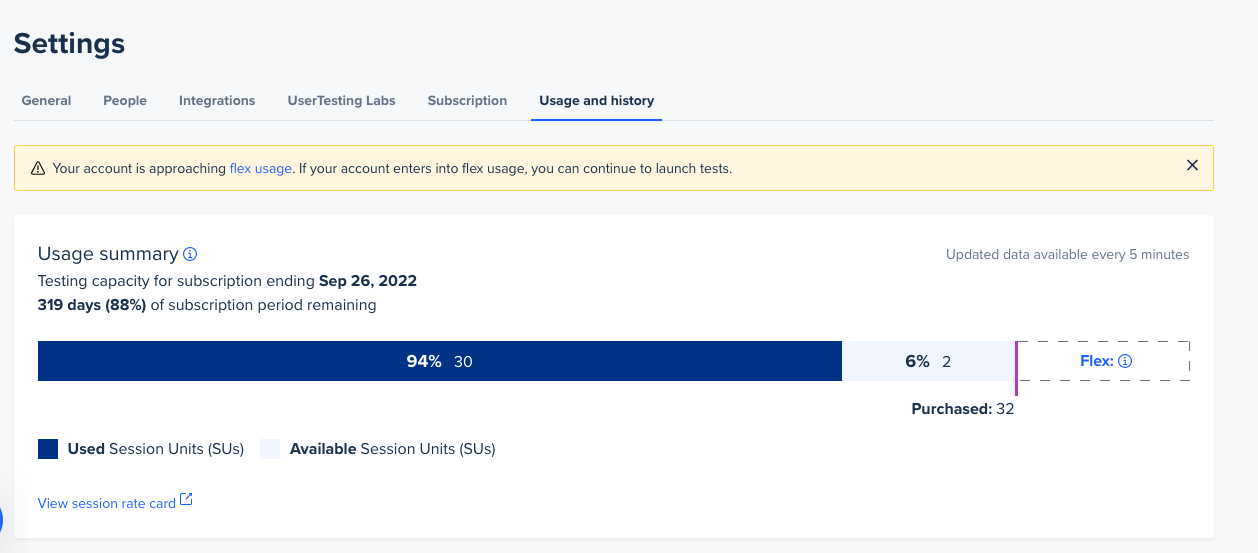This screenshot has width=1258, height=553.
Task: Follow the flex usage link in banner
Action: point(260,169)
